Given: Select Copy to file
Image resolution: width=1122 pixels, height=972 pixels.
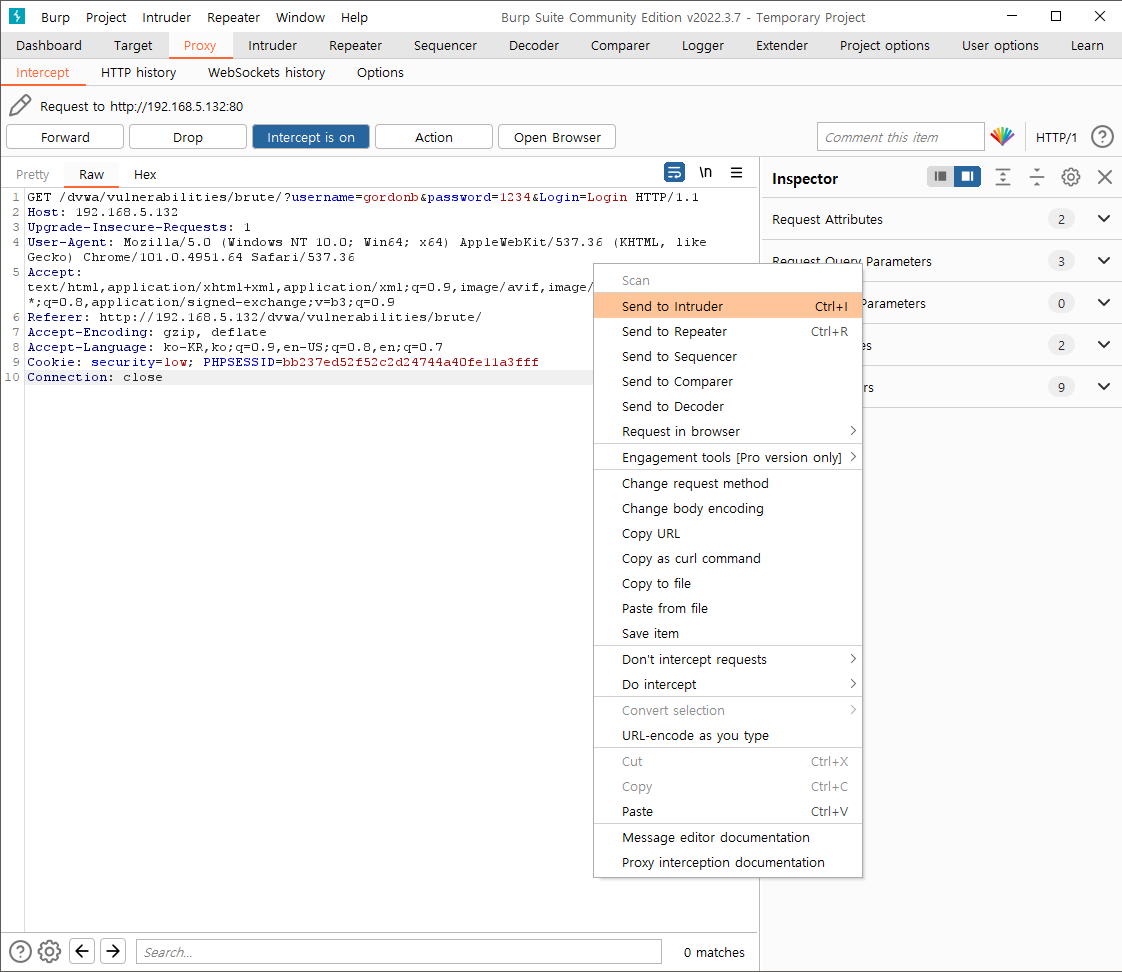Looking at the screenshot, I should pos(728,583).
